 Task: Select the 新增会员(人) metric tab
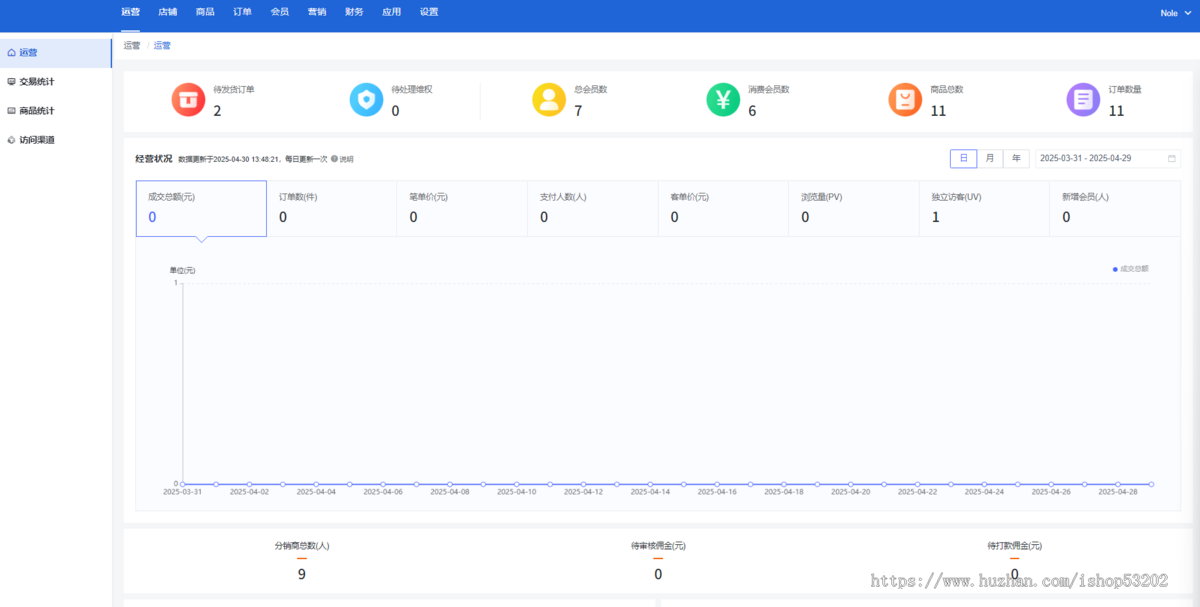(1115, 208)
